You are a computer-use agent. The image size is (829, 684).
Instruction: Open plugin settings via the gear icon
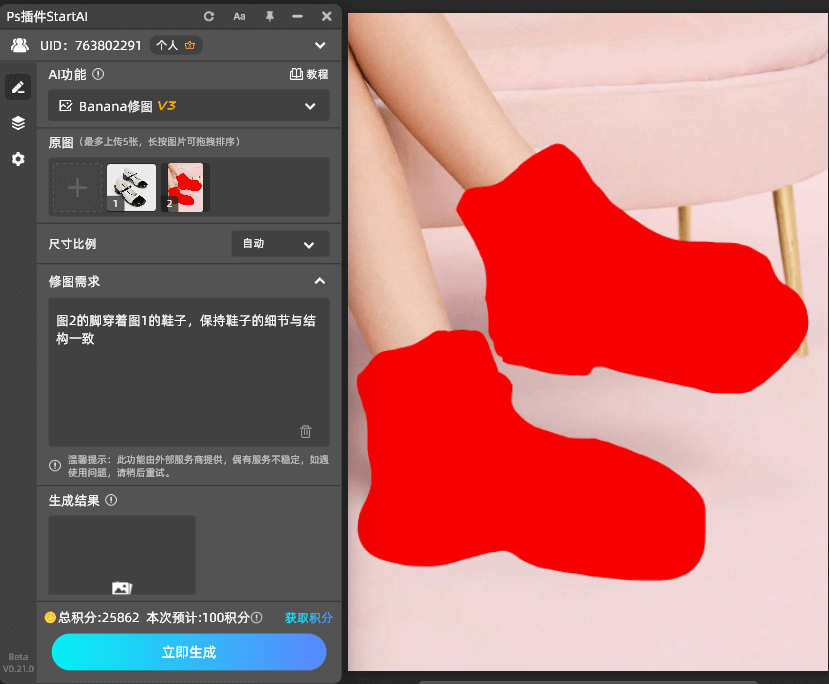coord(17,159)
